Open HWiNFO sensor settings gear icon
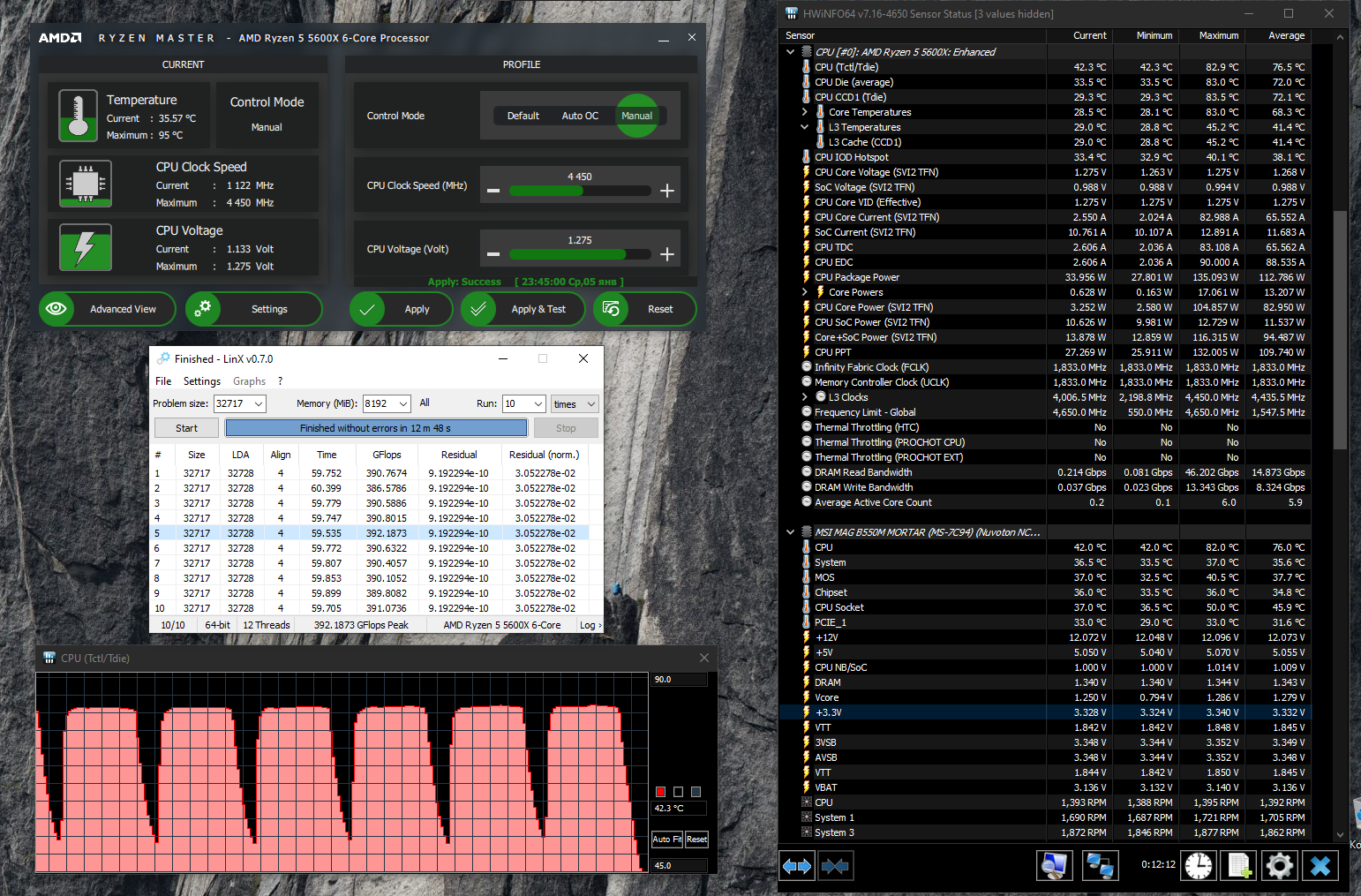The height and width of the screenshot is (896, 1361). pos(1280,866)
